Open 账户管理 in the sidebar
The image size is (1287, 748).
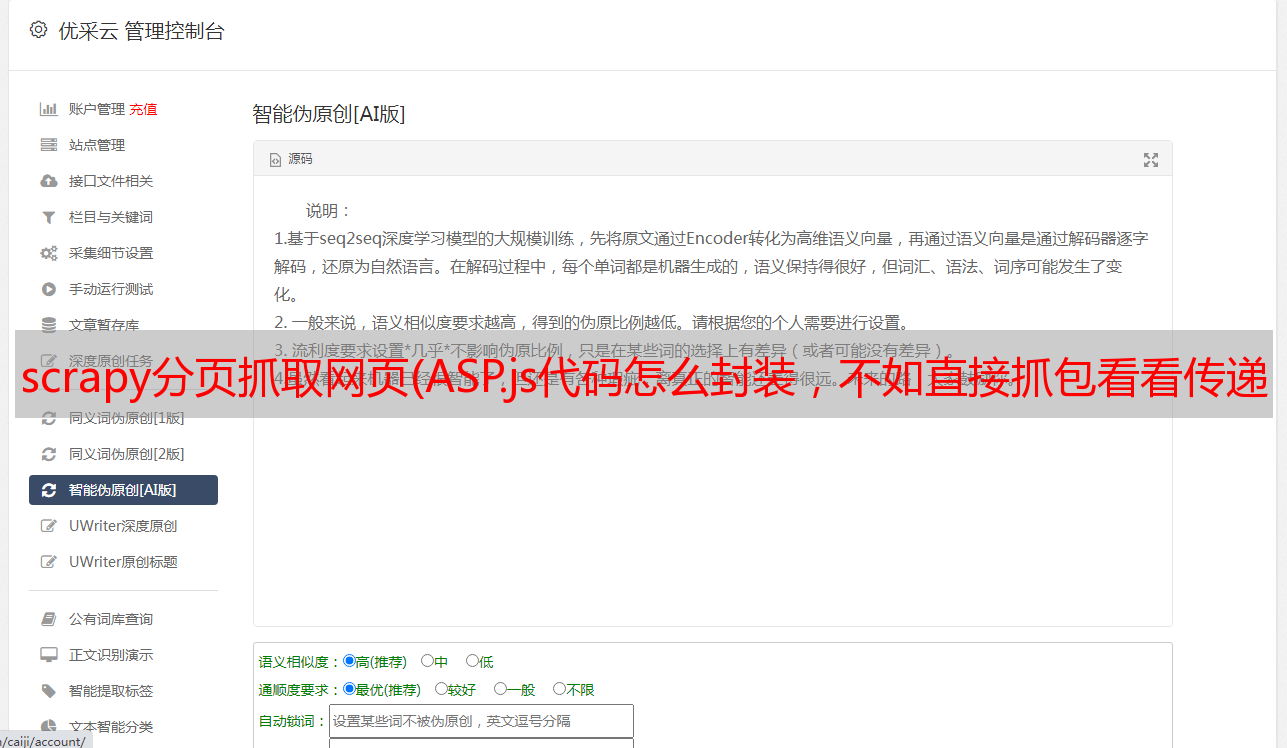(97, 109)
